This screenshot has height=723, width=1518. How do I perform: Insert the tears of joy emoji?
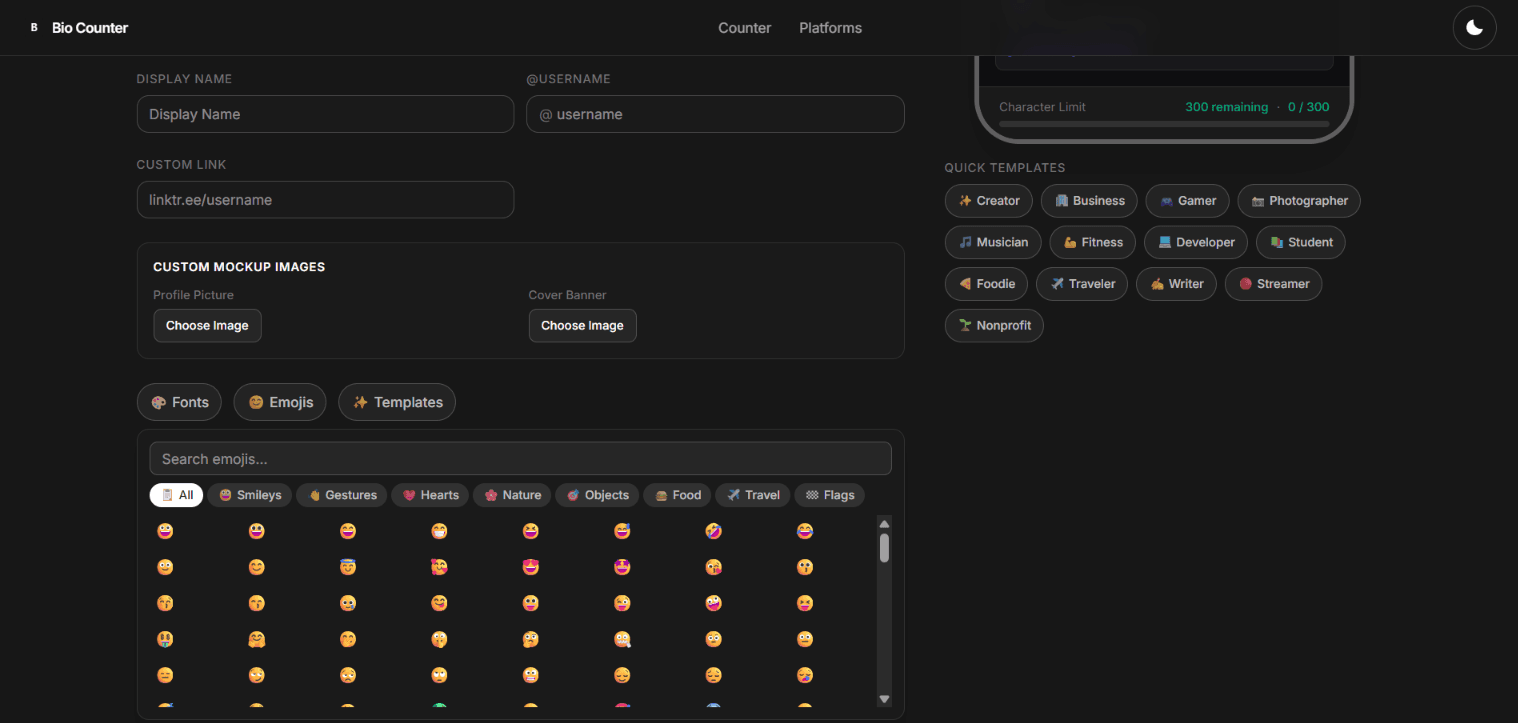(x=804, y=531)
